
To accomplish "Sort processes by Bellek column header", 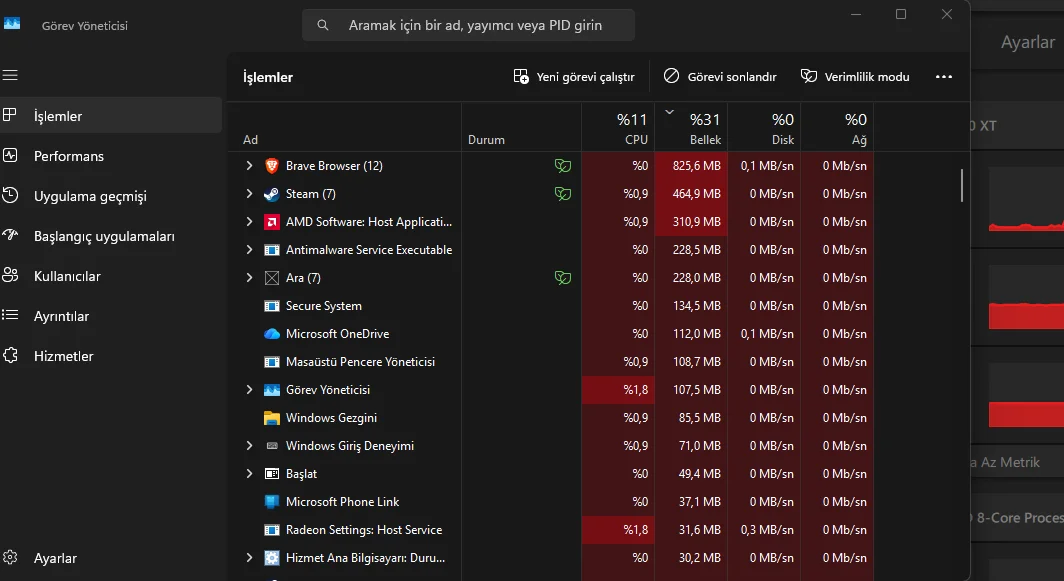I will [704, 129].
